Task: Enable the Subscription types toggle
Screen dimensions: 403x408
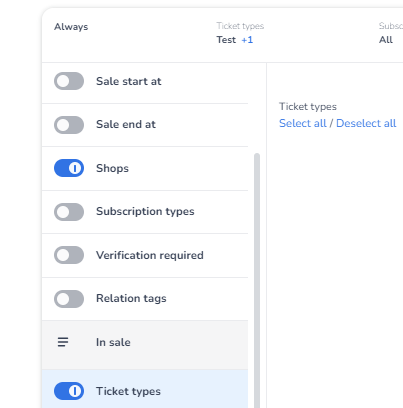Action: [69, 212]
